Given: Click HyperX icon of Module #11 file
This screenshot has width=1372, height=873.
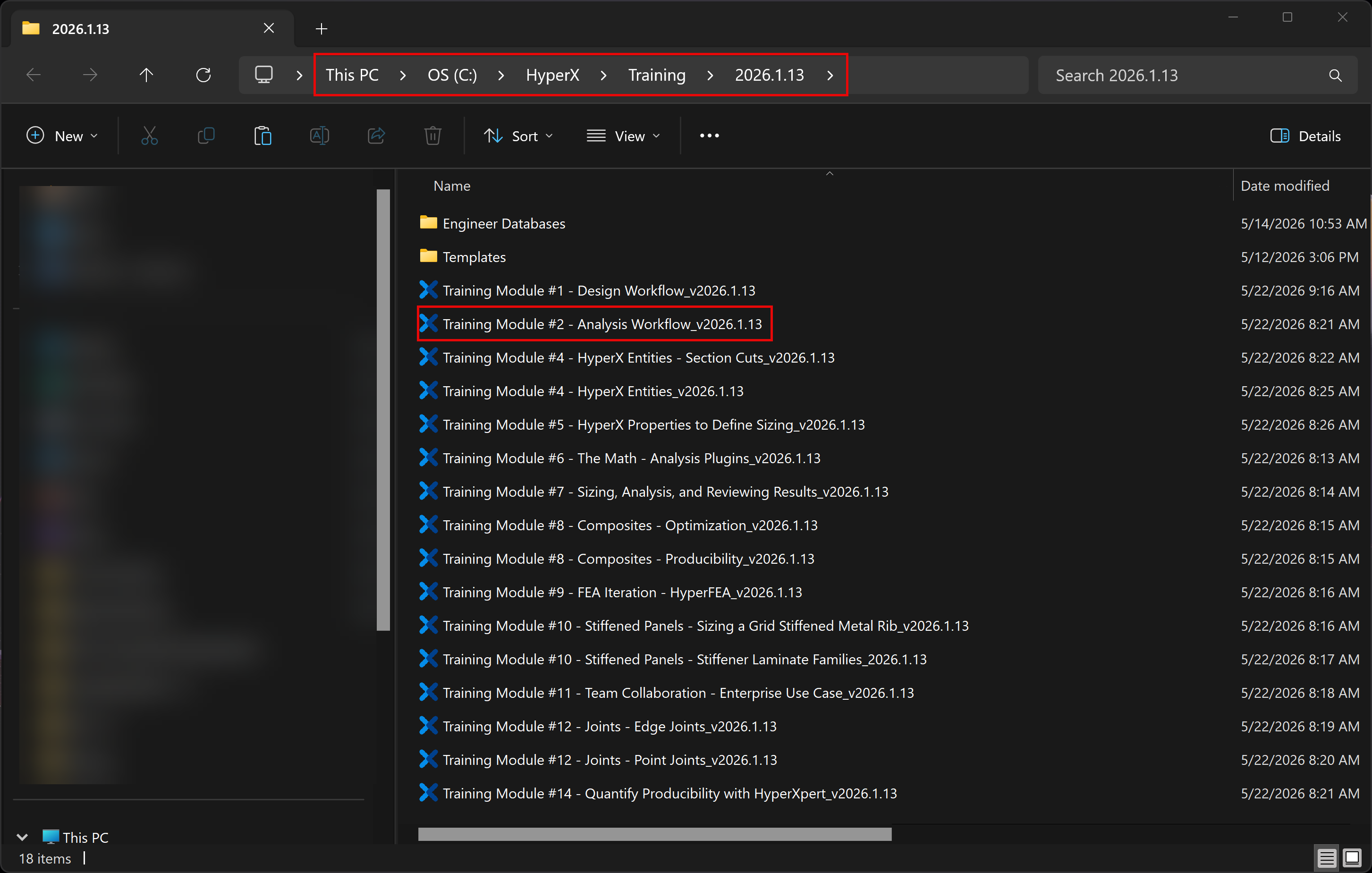Looking at the screenshot, I should [x=429, y=692].
